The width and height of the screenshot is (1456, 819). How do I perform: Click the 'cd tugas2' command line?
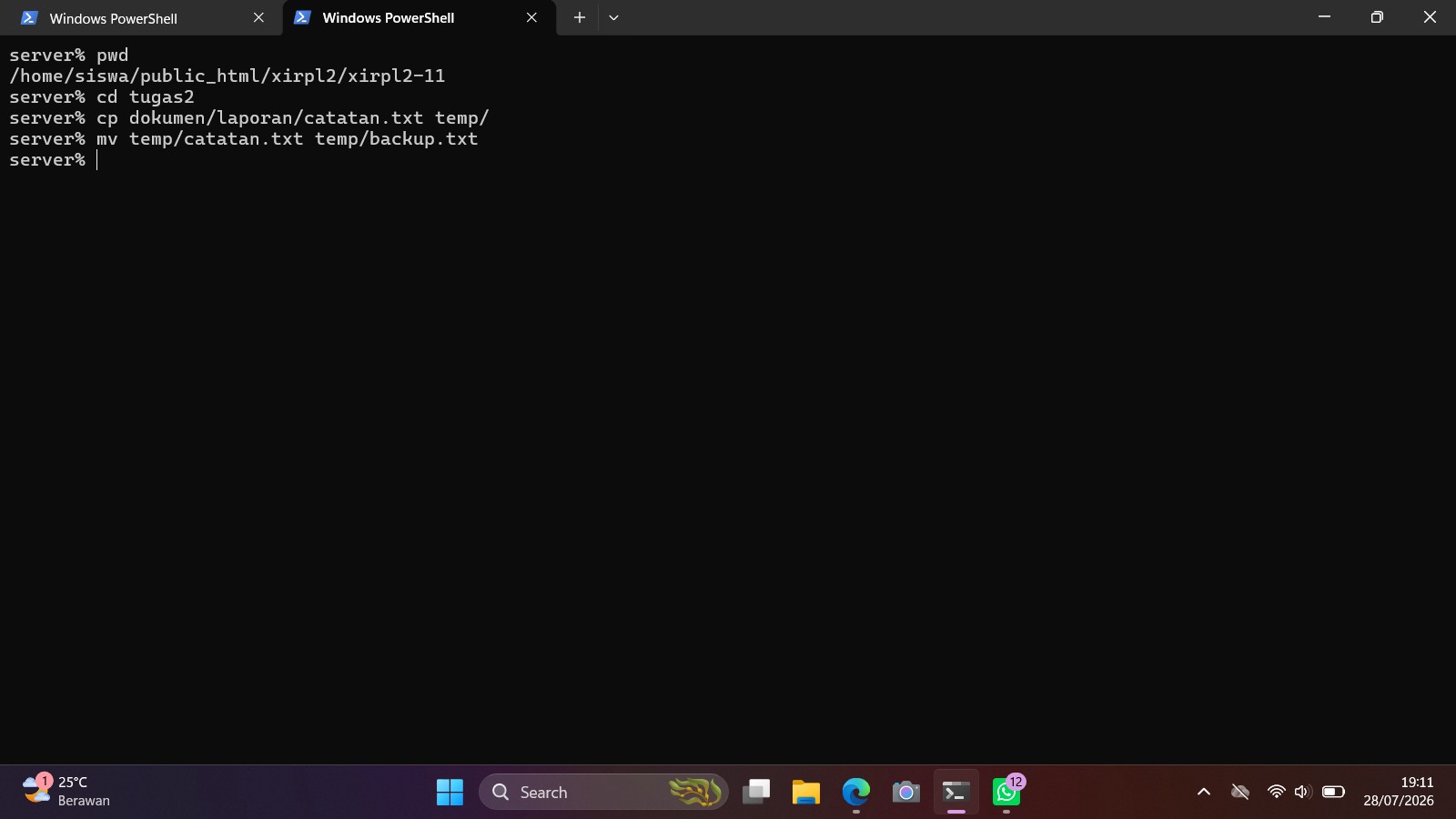click(102, 97)
